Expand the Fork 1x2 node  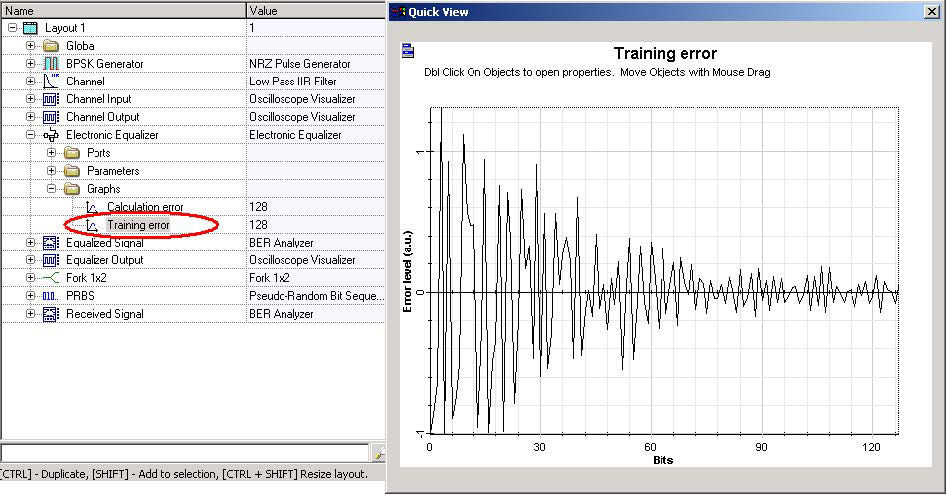[x=30, y=278]
